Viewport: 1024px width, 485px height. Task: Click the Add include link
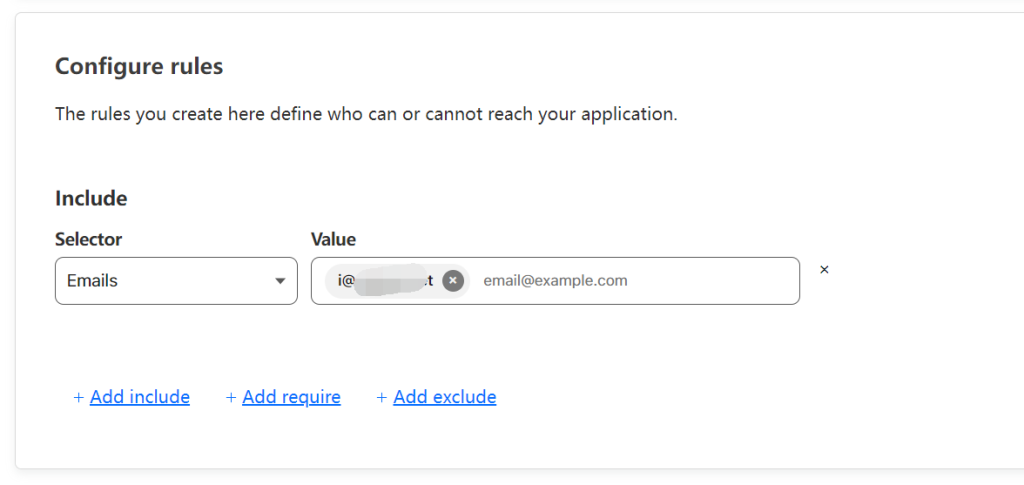click(140, 397)
